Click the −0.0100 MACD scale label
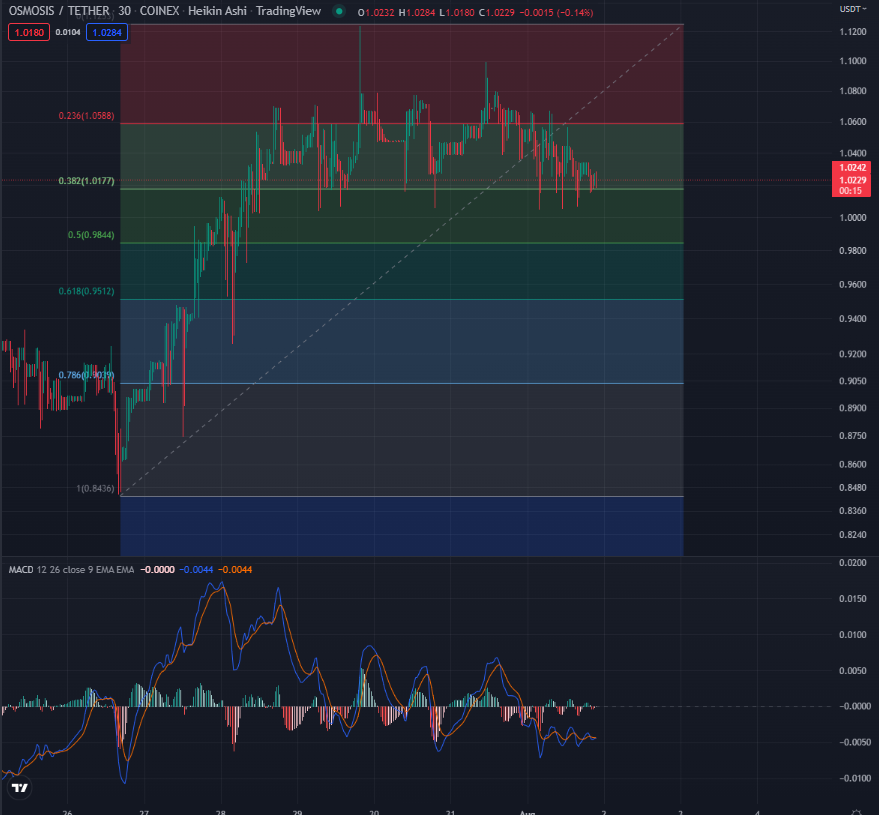Viewport: 879px width, 815px height. [x=854, y=778]
